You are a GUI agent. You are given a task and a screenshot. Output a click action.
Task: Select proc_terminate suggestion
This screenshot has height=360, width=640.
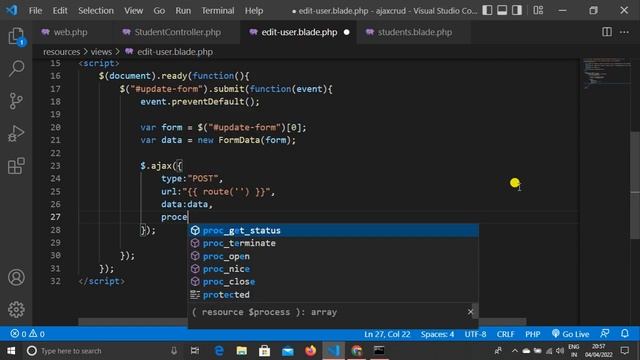coord(333,243)
